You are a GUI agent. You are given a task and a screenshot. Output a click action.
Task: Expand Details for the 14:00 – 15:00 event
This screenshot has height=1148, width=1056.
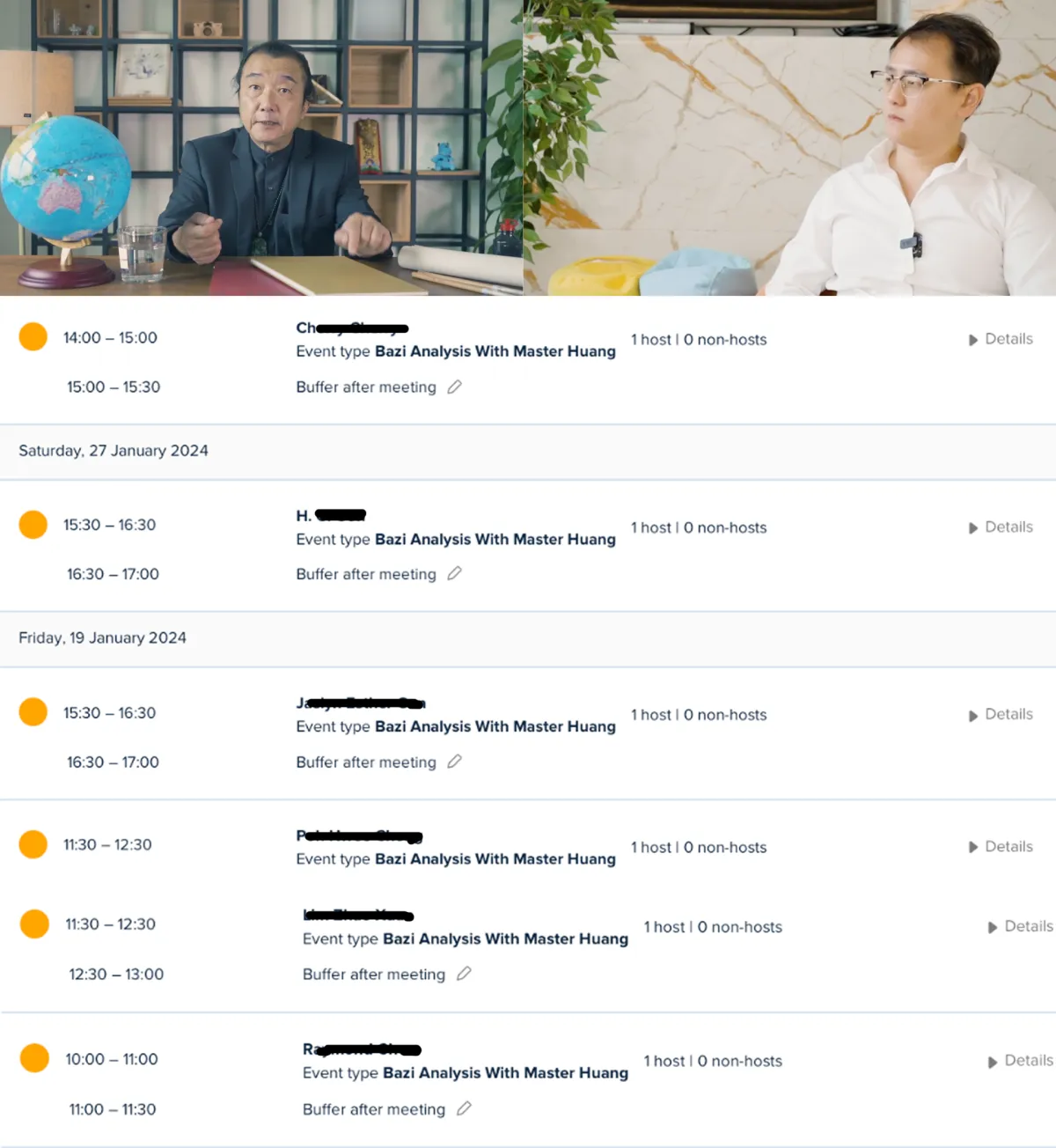pyautogui.click(x=1001, y=339)
